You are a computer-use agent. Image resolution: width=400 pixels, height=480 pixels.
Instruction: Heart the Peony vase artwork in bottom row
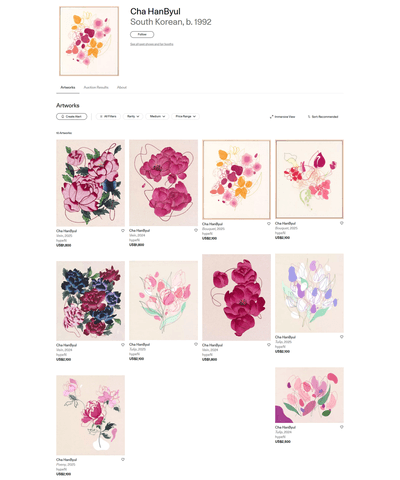pyautogui.click(x=123, y=459)
